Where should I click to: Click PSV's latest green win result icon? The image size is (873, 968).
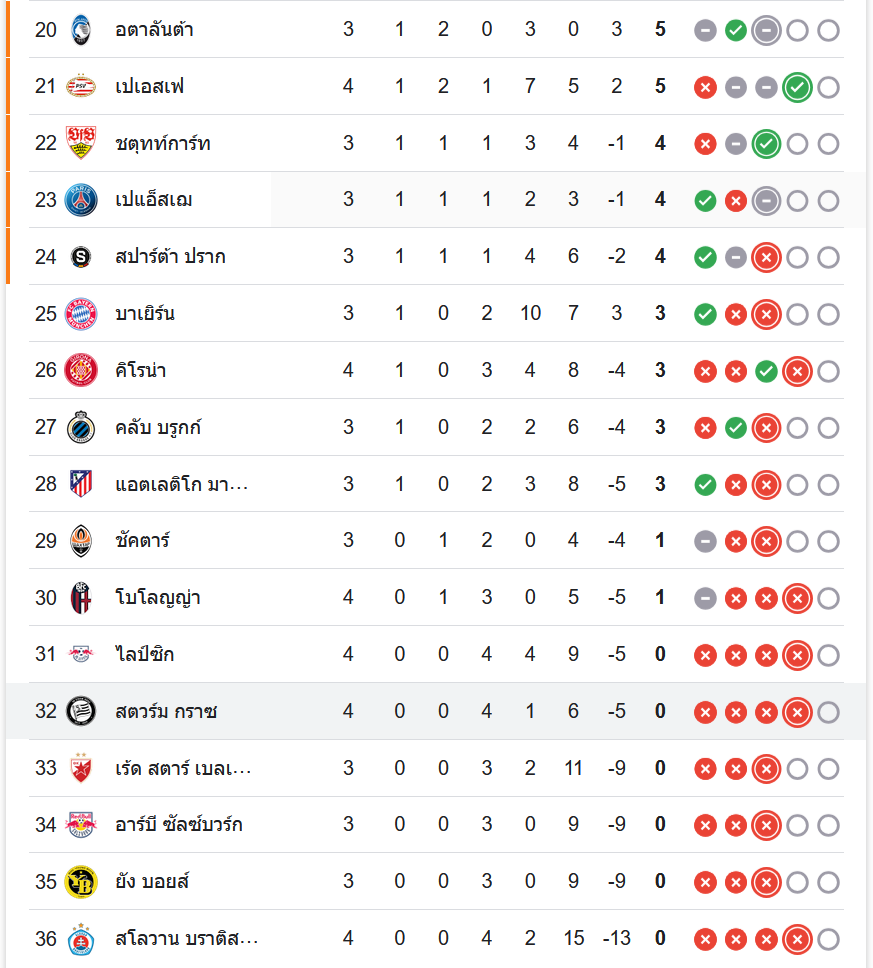[x=797, y=87]
